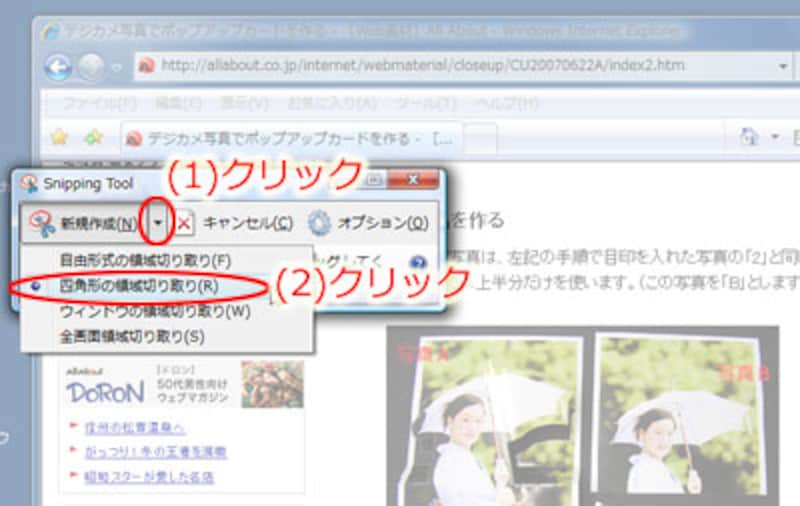Viewport: 800px width, 506px height.
Task: Open the ヘルプ(H) menu
Action: tap(506, 104)
